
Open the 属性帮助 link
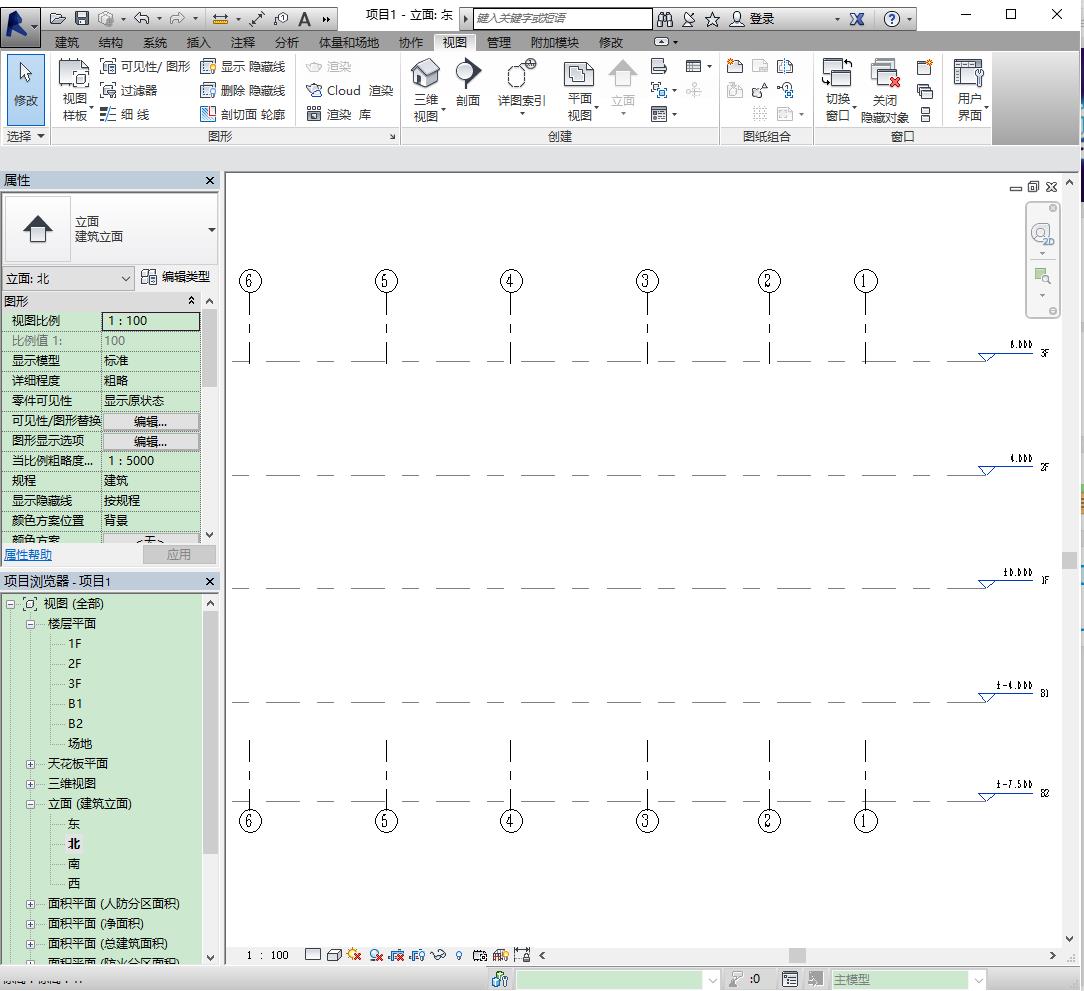[28, 555]
